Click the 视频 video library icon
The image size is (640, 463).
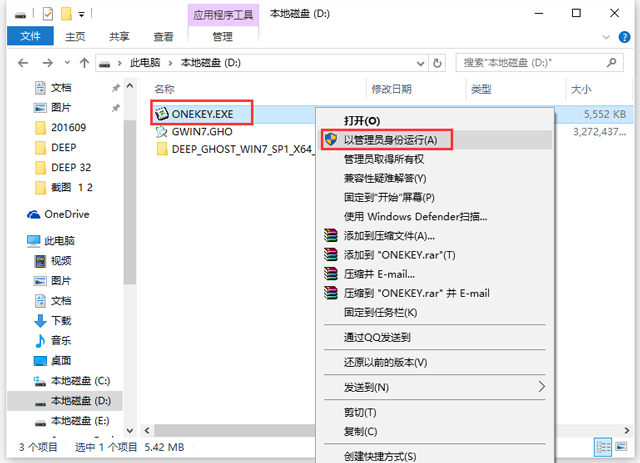coord(40,261)
